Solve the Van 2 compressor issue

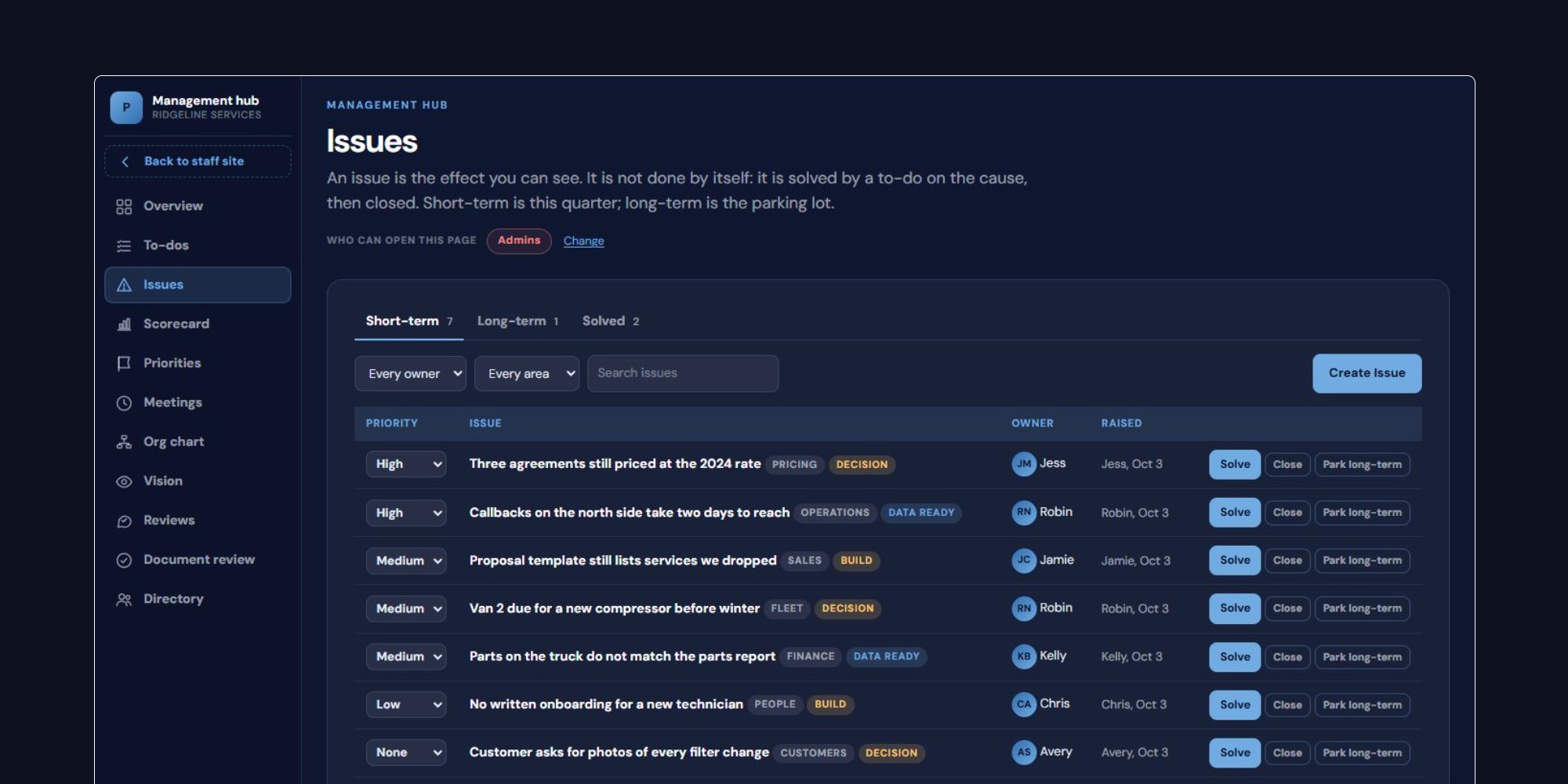[1235, 608]
